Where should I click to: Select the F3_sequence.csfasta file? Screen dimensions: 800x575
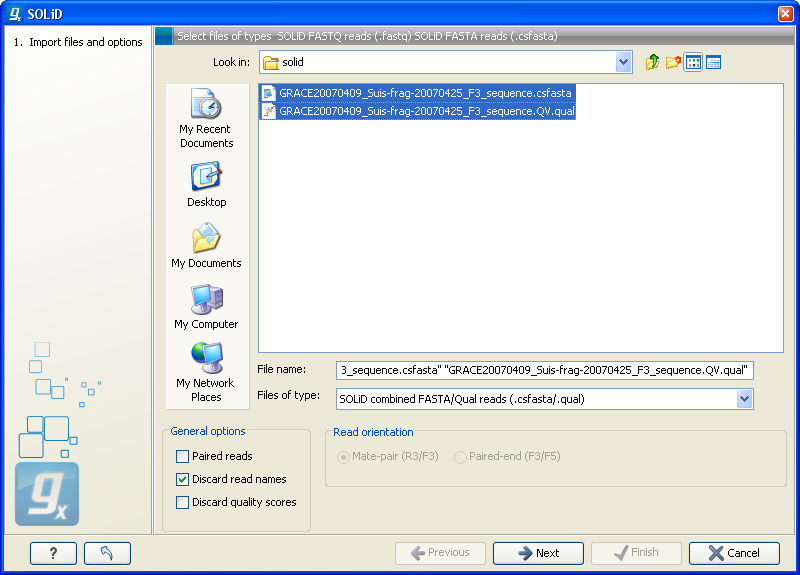pyautogui.click(x=424, y=93)
